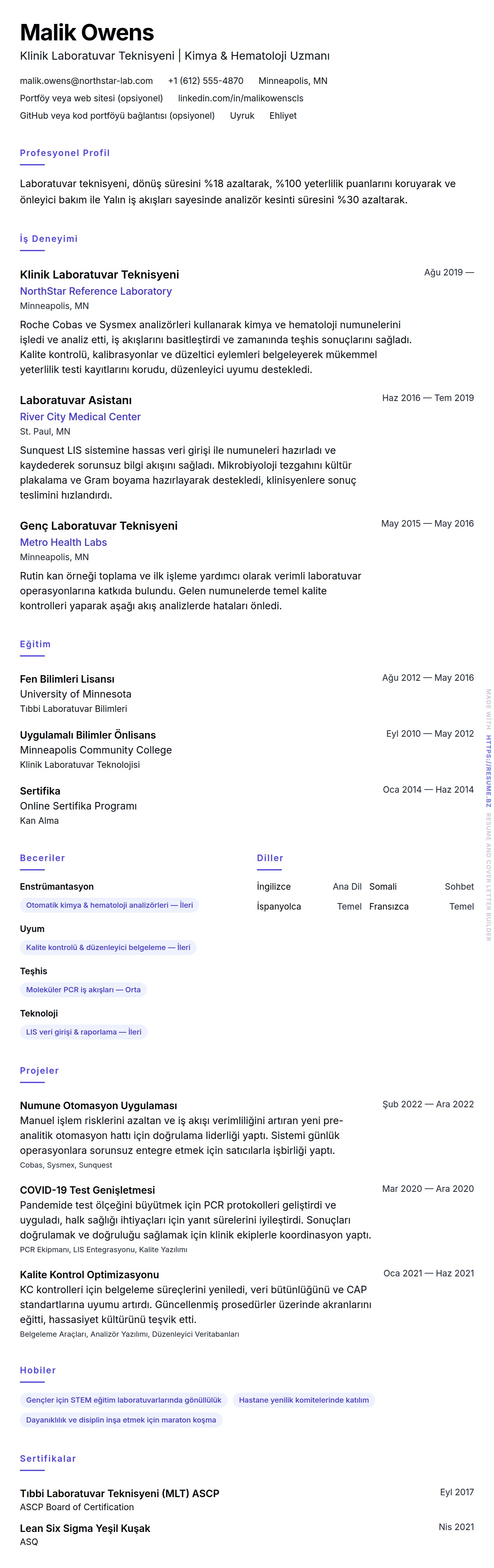Choose the LIS veri girişi & raporlama tag
This screenshot has height=1568, width=494.
tap(83, 1032)
